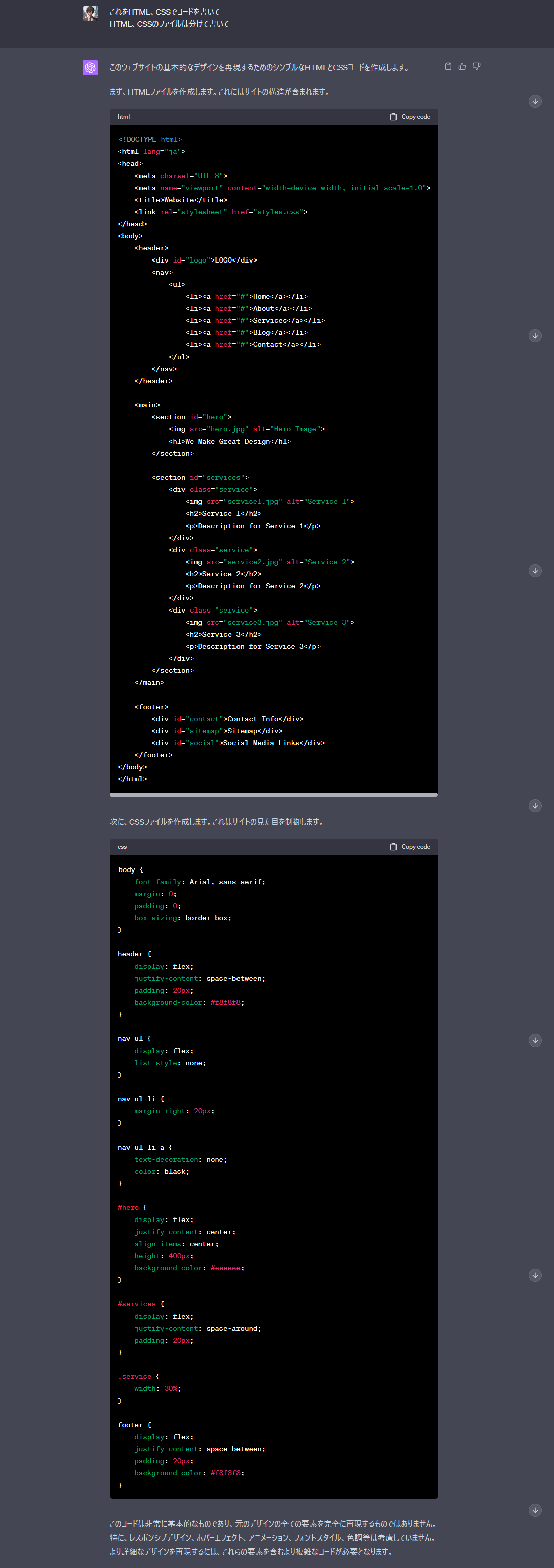The image size is (554, 1568).
Task: Click '<title>Website</title>' line
Action: [182, 200]
